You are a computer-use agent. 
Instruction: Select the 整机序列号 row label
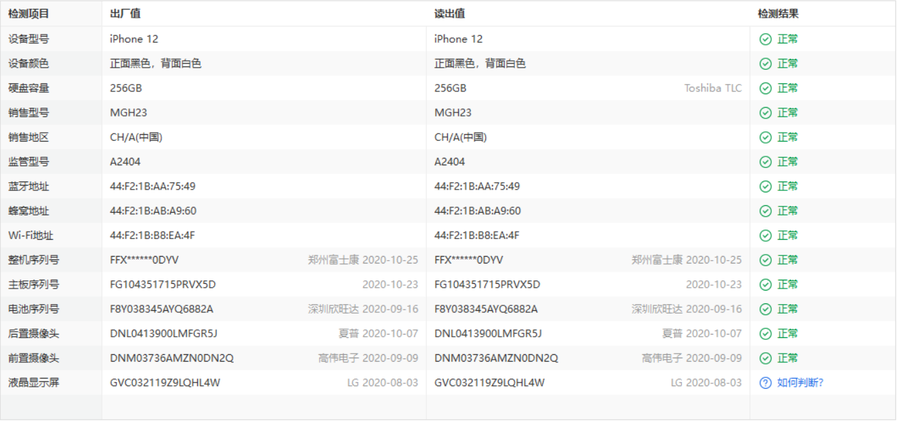(x=33, y=260)
